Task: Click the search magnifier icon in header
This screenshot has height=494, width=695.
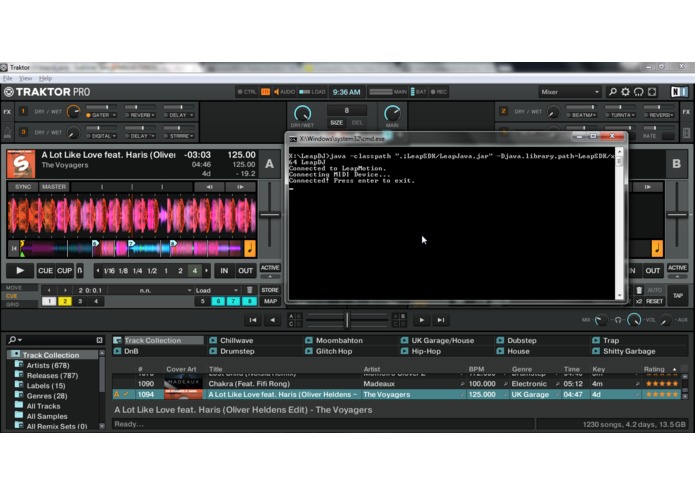Action: (x=613, y=92)
